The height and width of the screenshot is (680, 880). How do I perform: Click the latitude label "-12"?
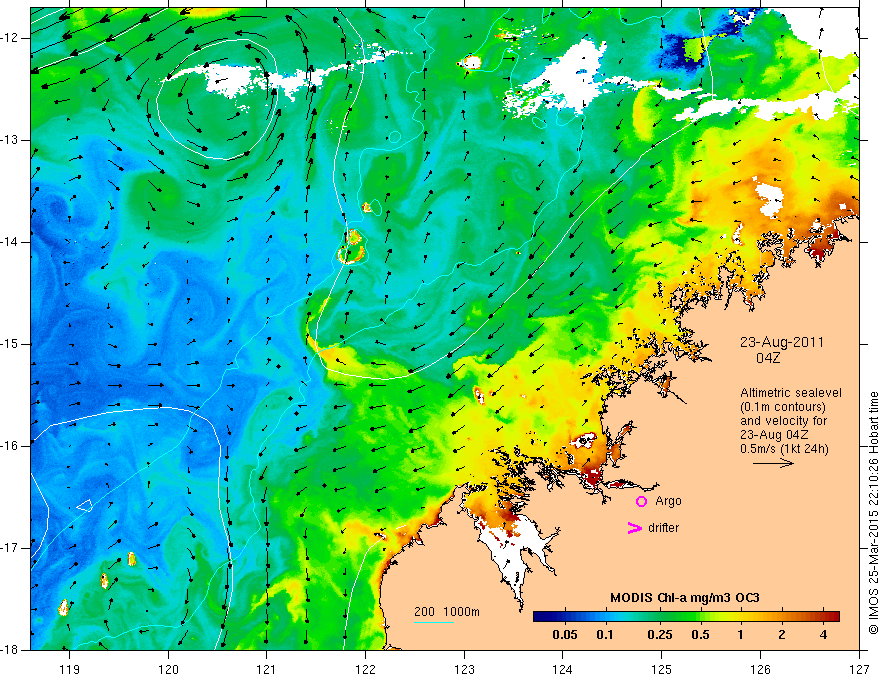[x=11, y=38]
